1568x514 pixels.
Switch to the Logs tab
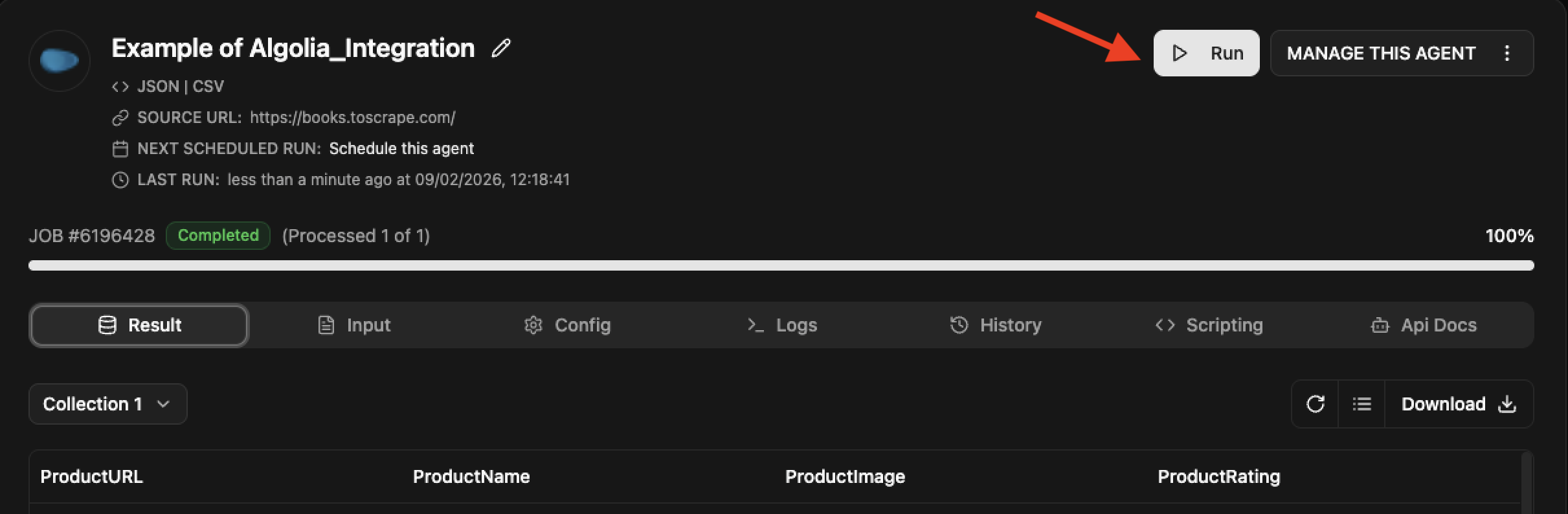coord(782,325)
